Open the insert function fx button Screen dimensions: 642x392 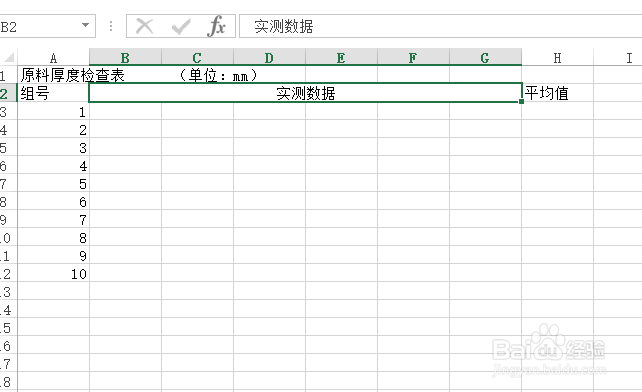pos(216,26)
